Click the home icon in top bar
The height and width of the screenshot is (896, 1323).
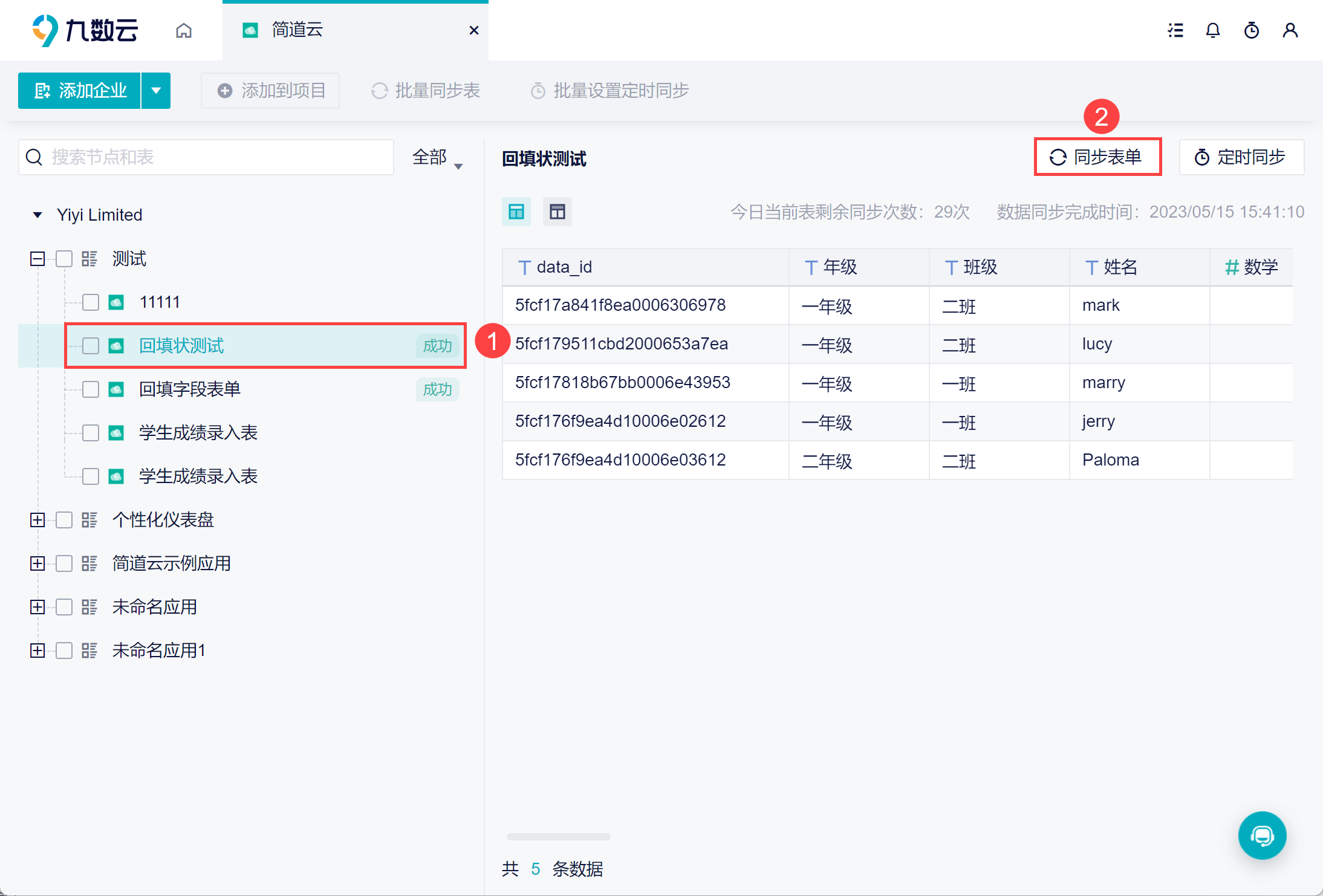pos(184,30)
